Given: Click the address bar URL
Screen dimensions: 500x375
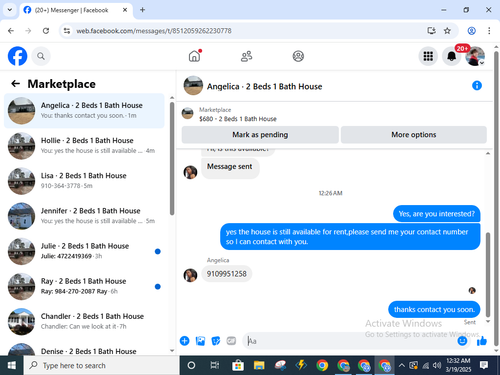Looking at the screenshot, I should [x=154, y=31].
